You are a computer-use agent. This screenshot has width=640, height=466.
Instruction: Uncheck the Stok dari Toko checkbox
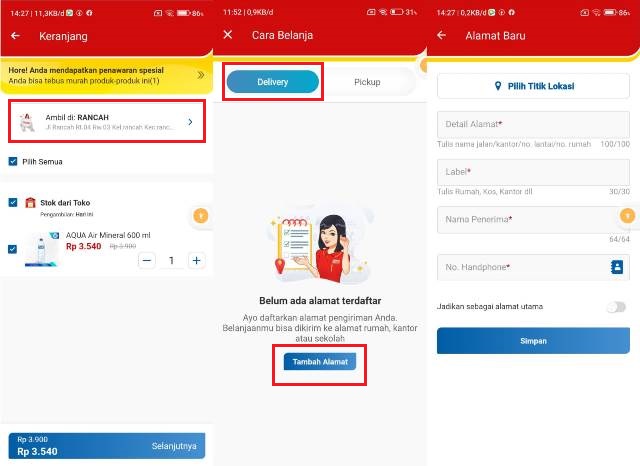13,202
